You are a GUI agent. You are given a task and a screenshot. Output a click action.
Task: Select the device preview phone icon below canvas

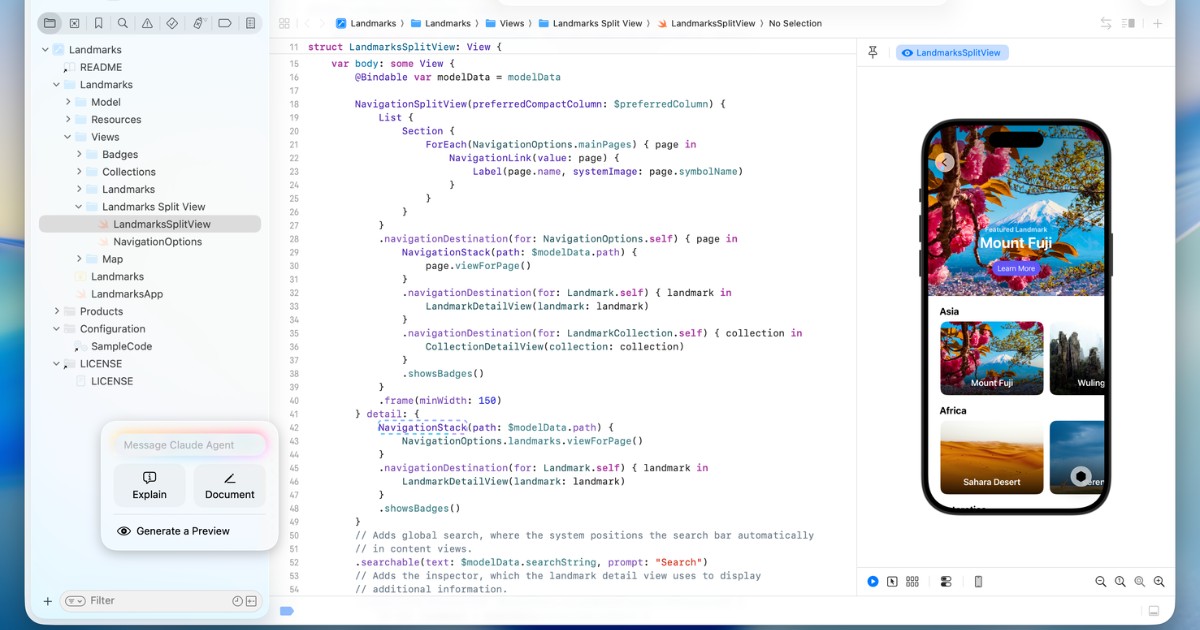(x=978, y=581)
